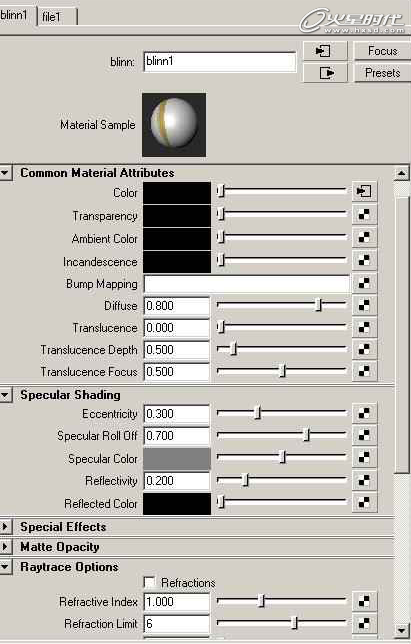
Task: Click the Diffuse slider track
Action: coord(282,304)
